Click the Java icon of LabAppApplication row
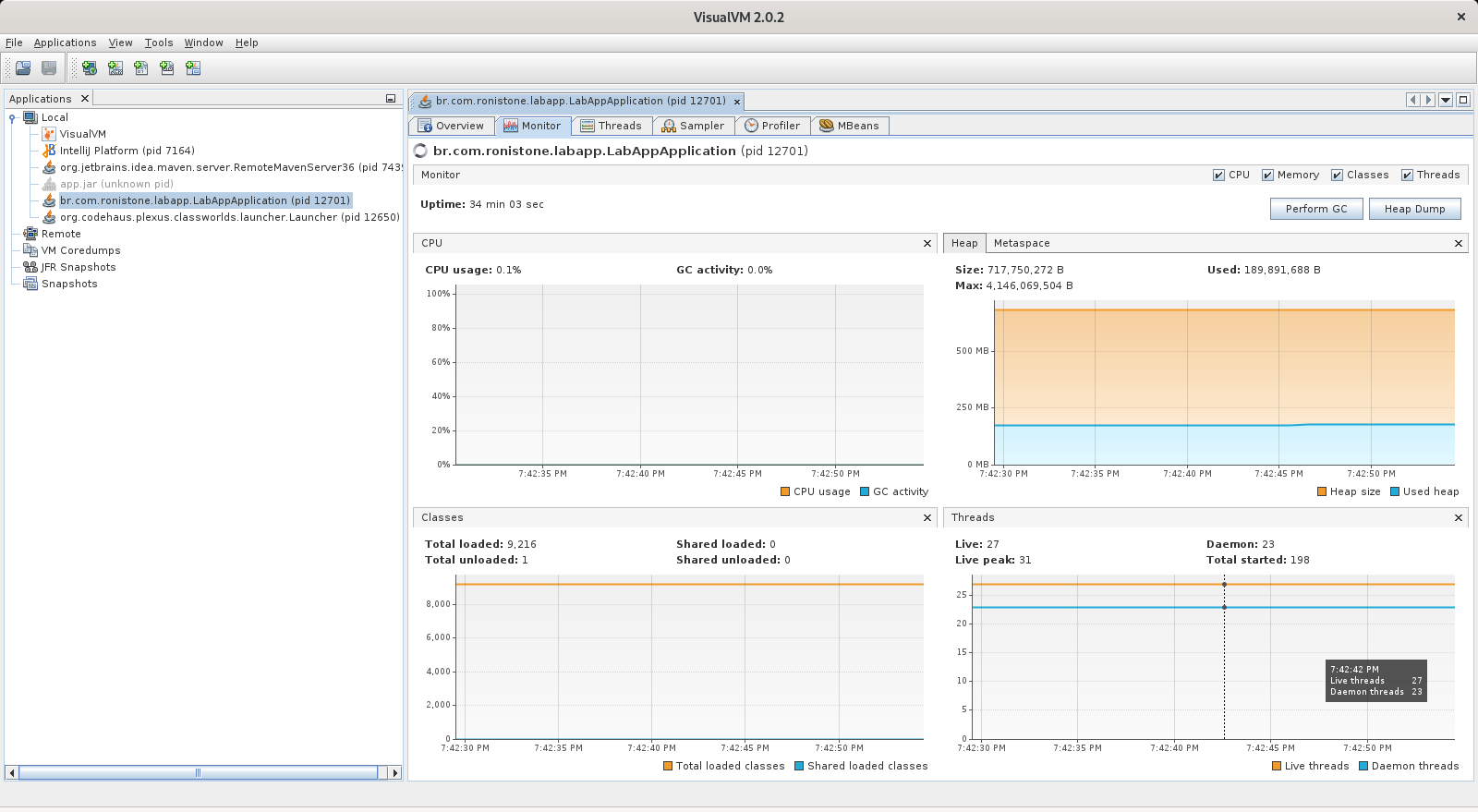Image resolution: width=1478 pixels, height=812 pixels. click(x=49, y=200)
